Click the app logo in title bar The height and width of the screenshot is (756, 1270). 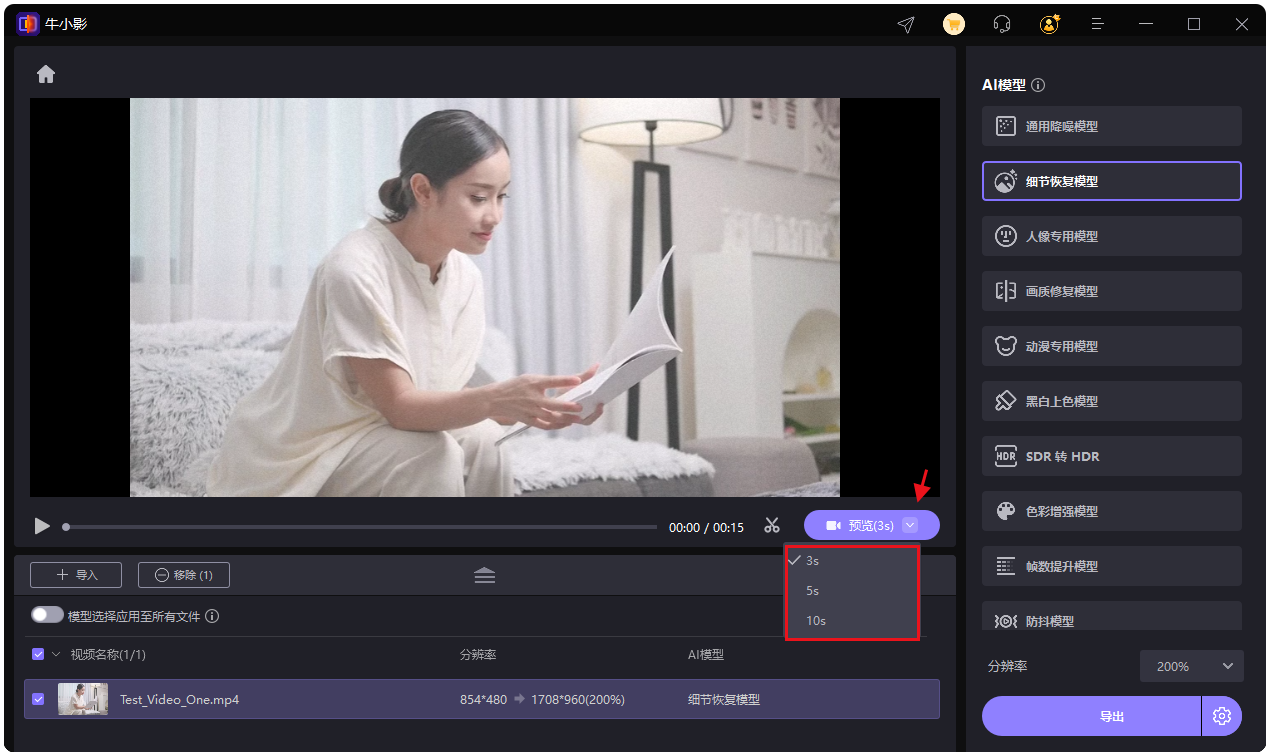pos(28,24)
